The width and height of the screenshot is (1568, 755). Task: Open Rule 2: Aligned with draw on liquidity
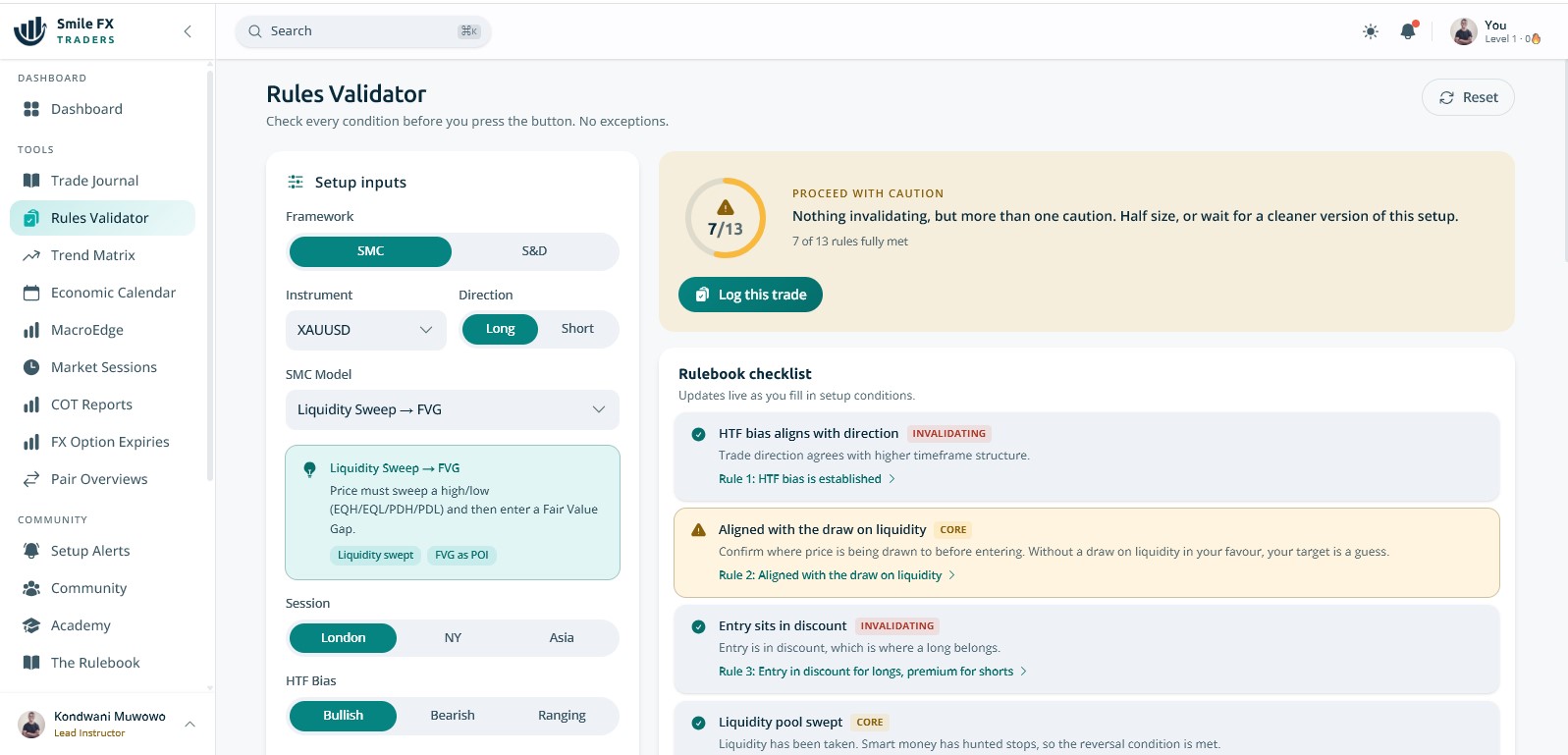[x=837, y=575]
